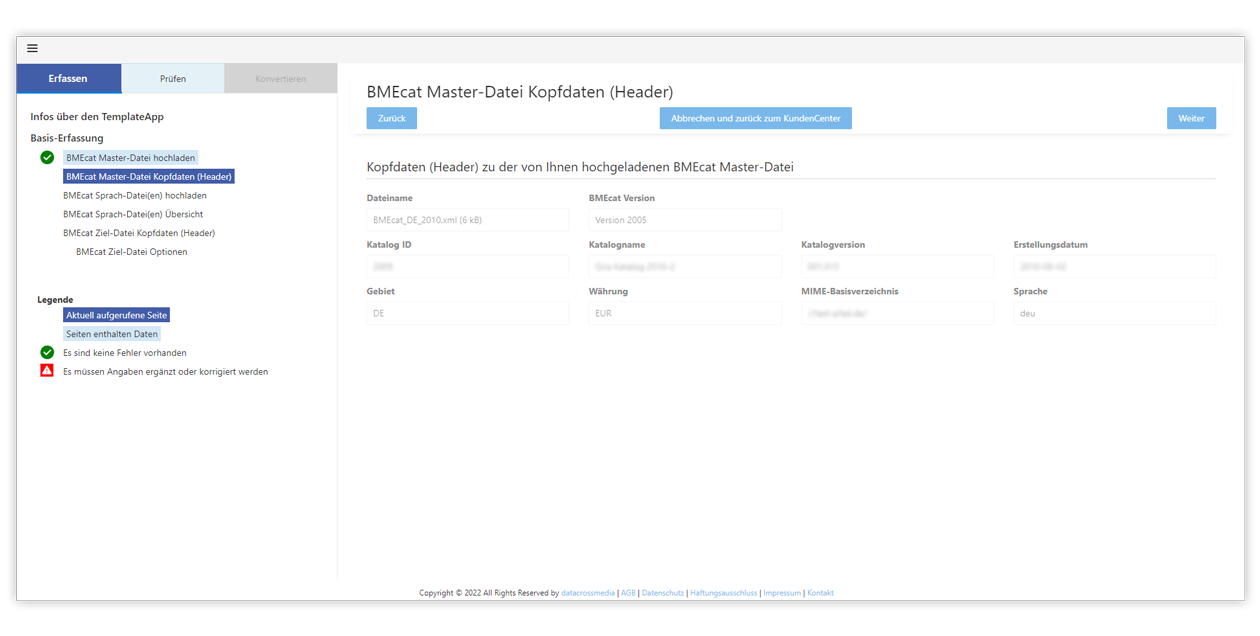Open the Kontakt footer link
Image resolution: width=1260 pixels, height=636 pixels.
pyautogui.click(x=820, y=593)
